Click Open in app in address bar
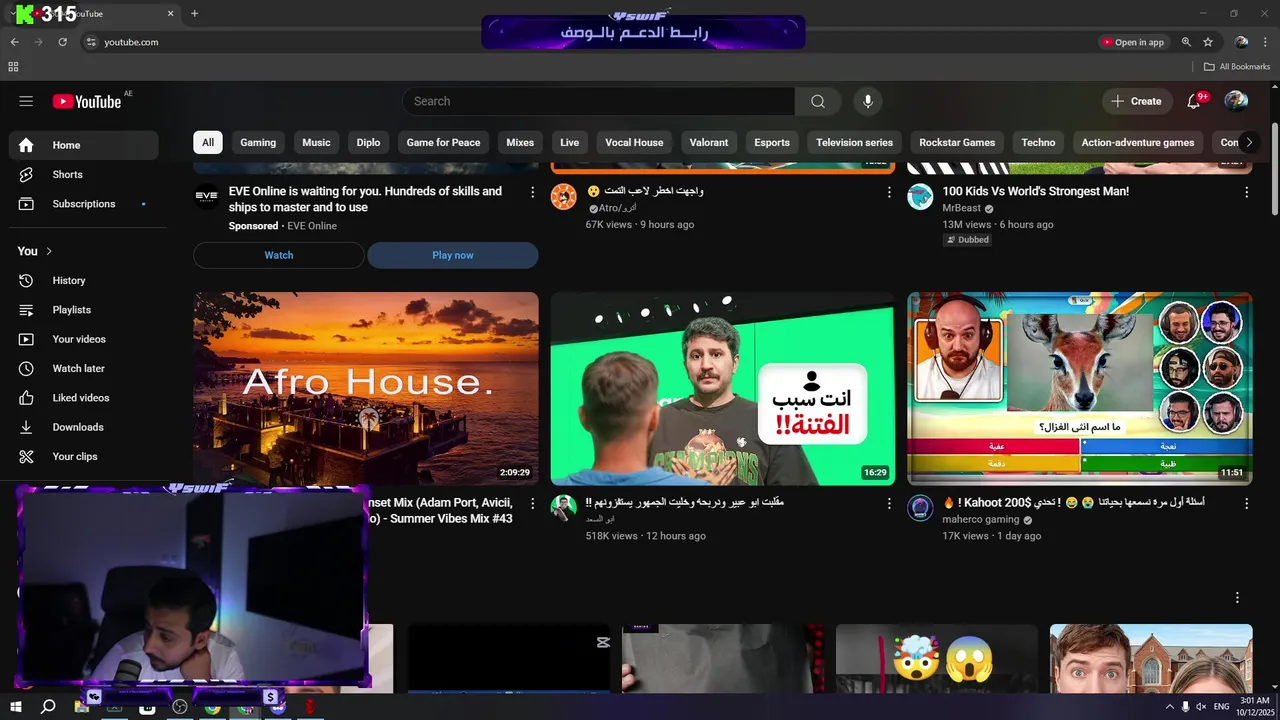1280x720 pixels. pyautogui.click(x=1133, y=42)
